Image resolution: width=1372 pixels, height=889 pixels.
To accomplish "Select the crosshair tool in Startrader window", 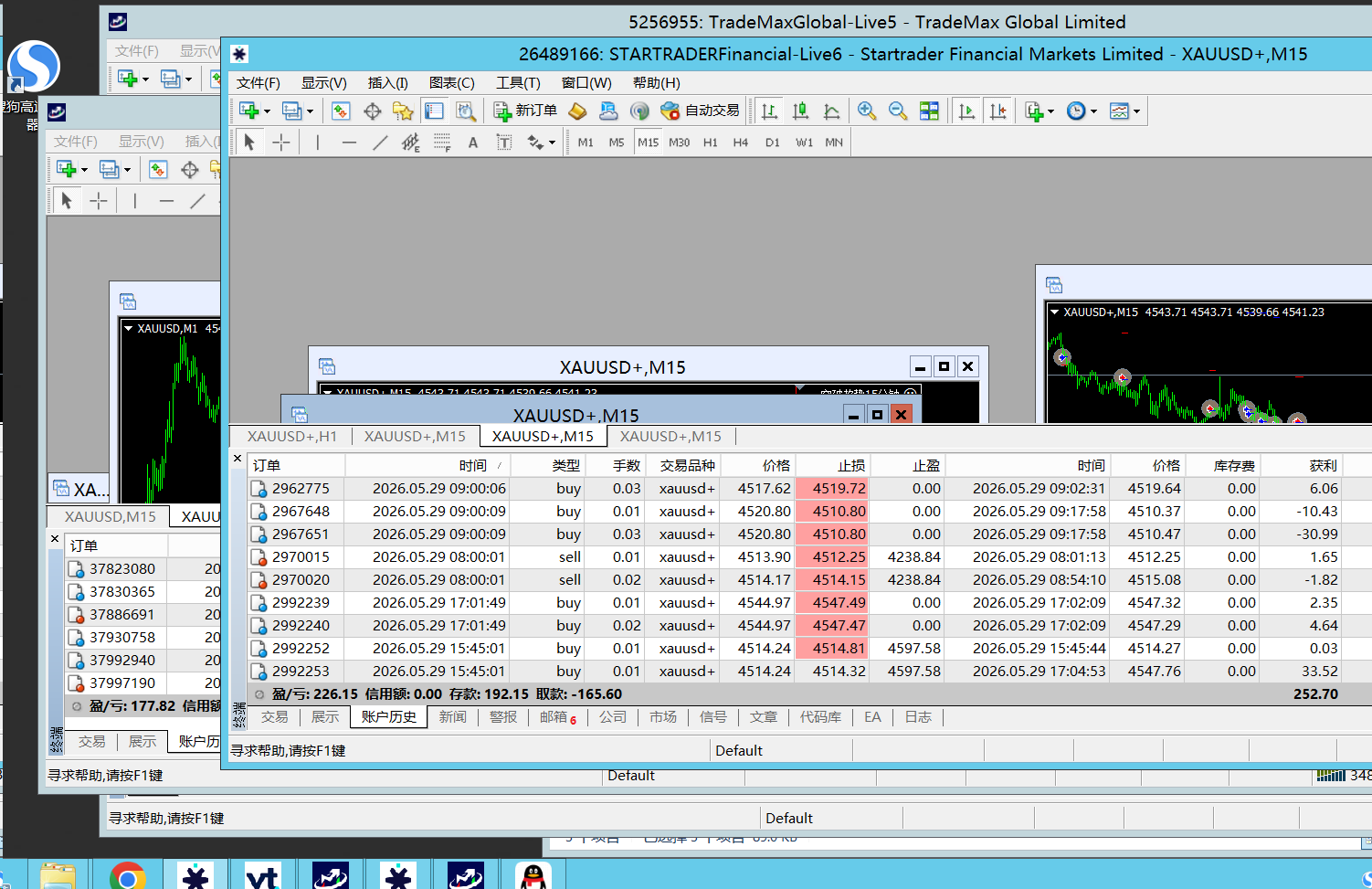I will click(x=281, y=142).
